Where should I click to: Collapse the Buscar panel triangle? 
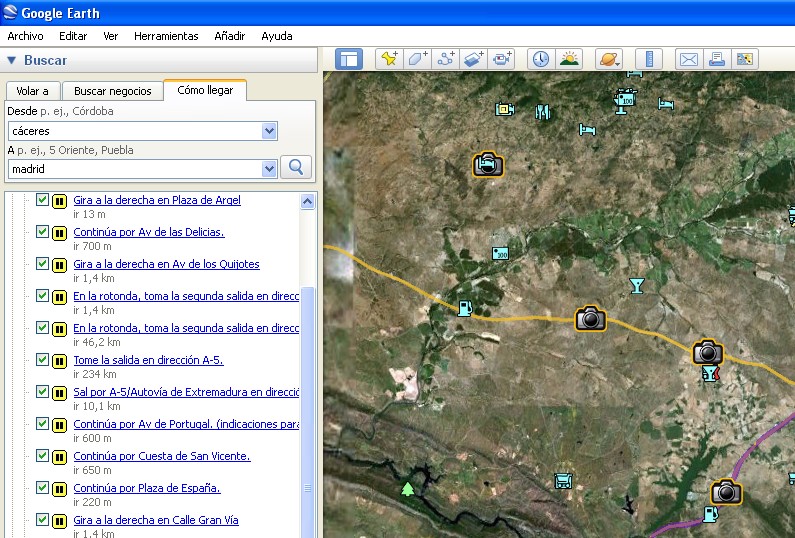point(12,60)
